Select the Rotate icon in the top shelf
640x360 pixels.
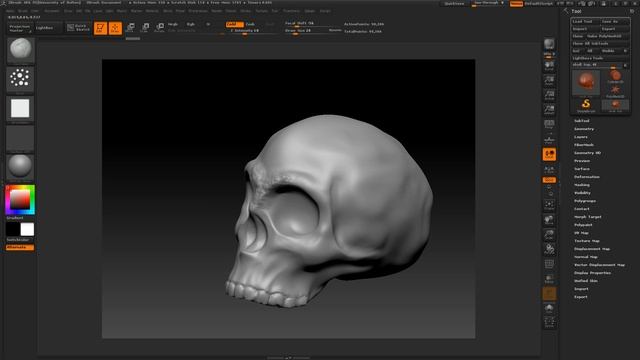tap(160, 28)
